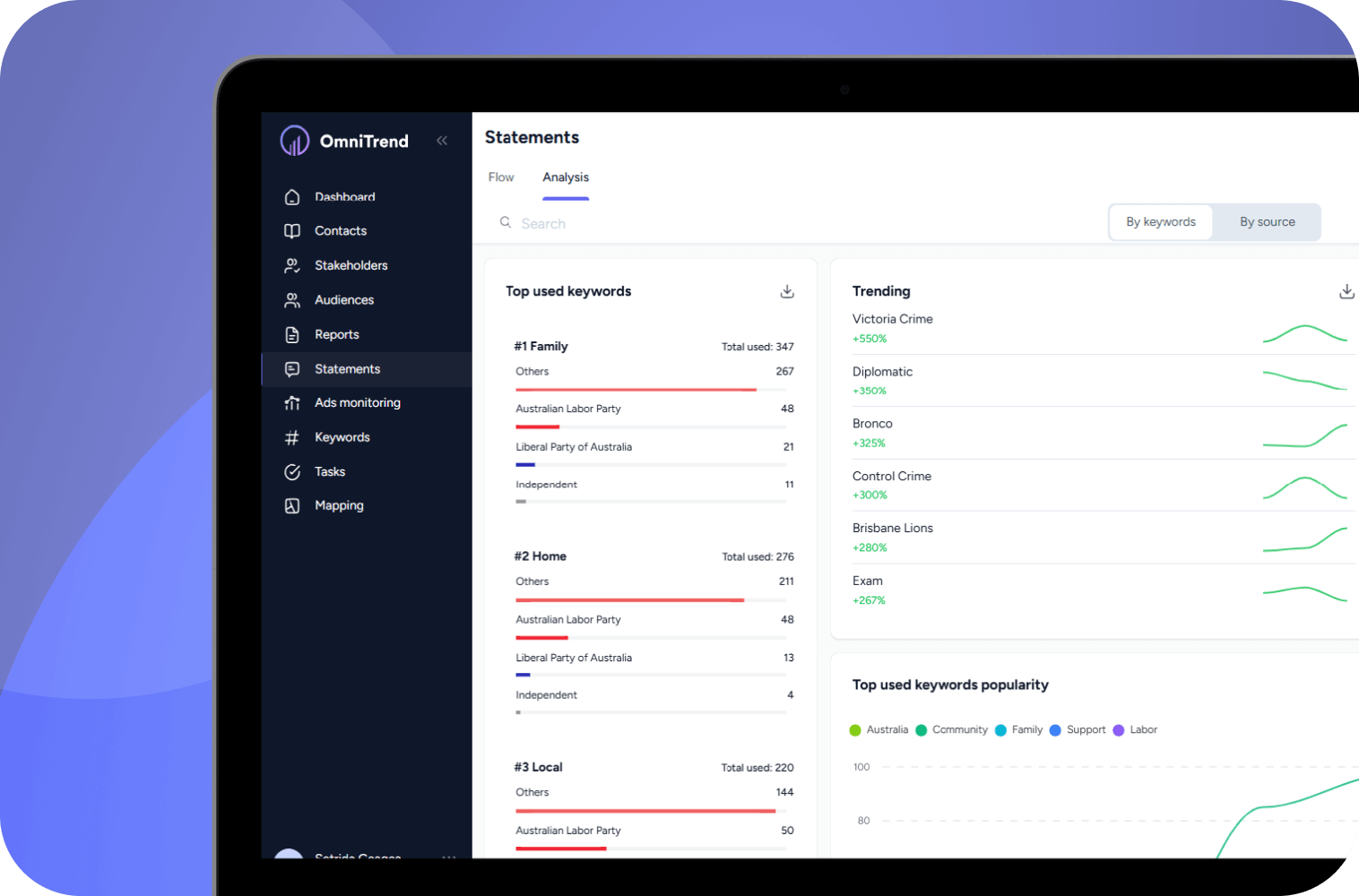Click the Tasks checkmark icon
This screenshot has width=1359, height=896.
[x=292, y=472]
